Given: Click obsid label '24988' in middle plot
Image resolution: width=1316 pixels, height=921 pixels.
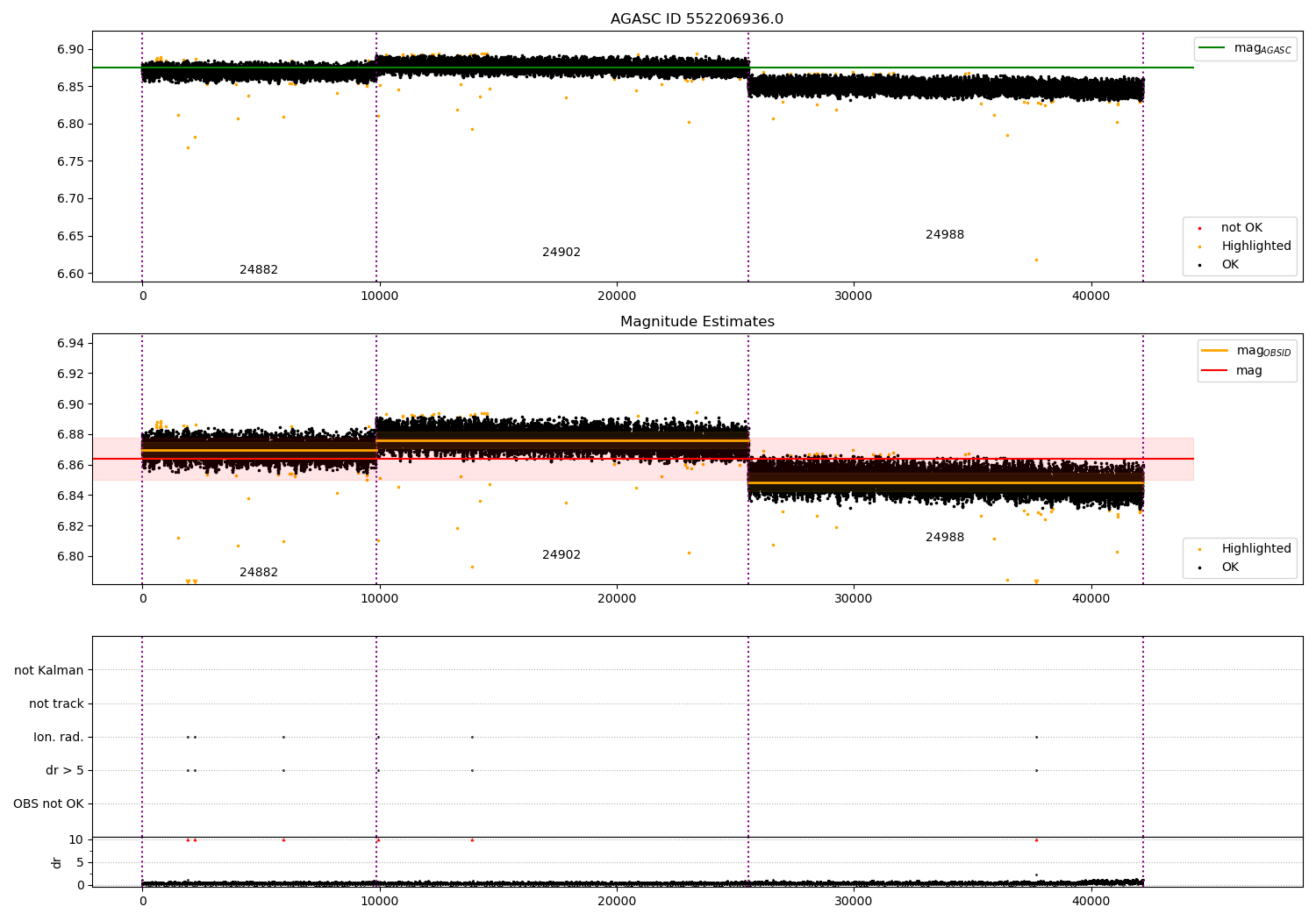Looking at the screenshot, I should coord(945,538).
